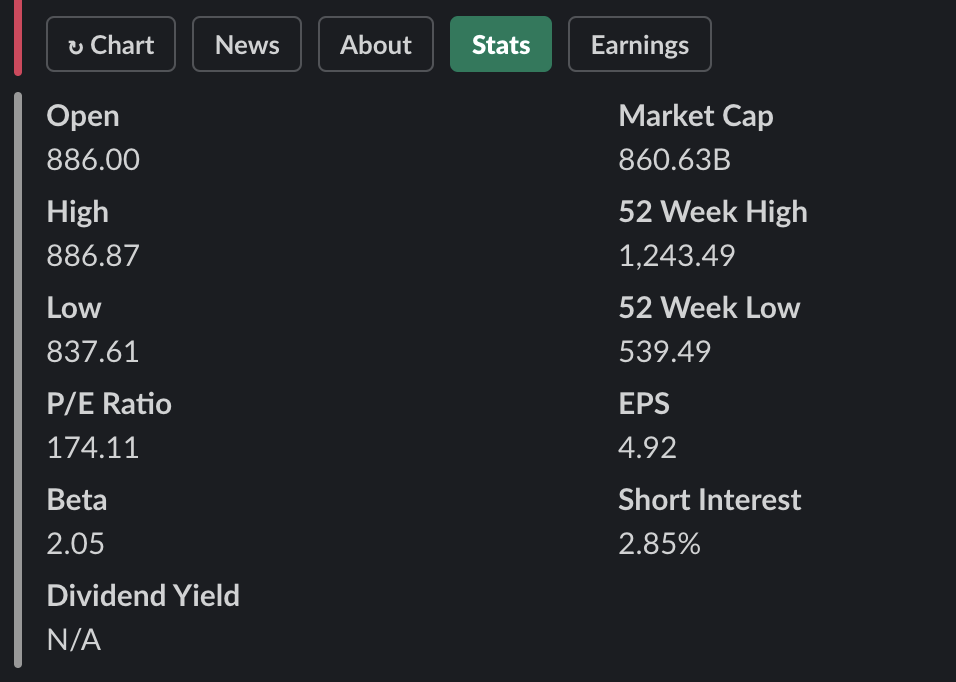Click the gray attachment bar on left edge
Viewport: 956px width, 682px height.
point(18,380)
